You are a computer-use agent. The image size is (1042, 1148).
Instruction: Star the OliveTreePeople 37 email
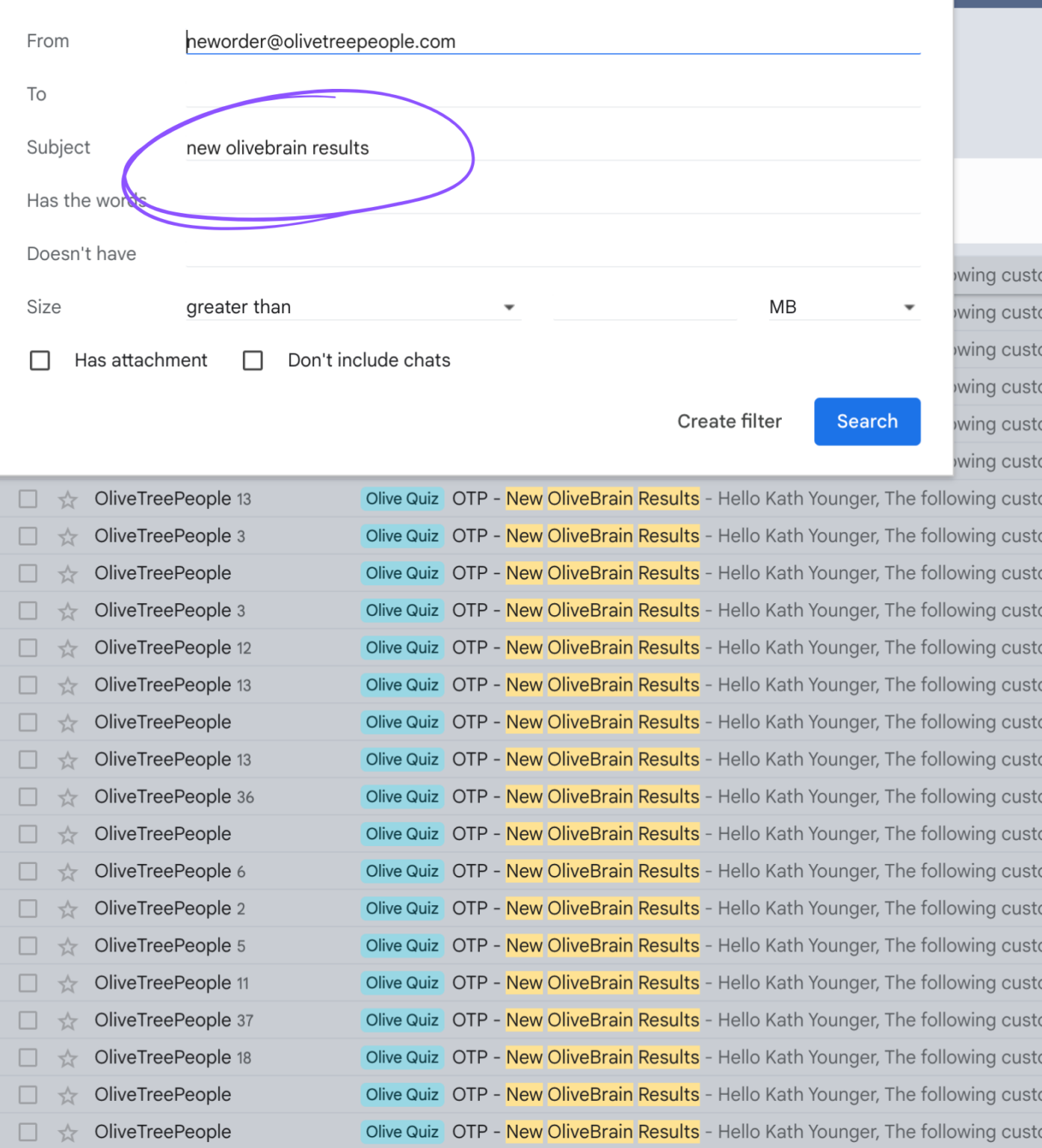click(x=68, y=1021)
